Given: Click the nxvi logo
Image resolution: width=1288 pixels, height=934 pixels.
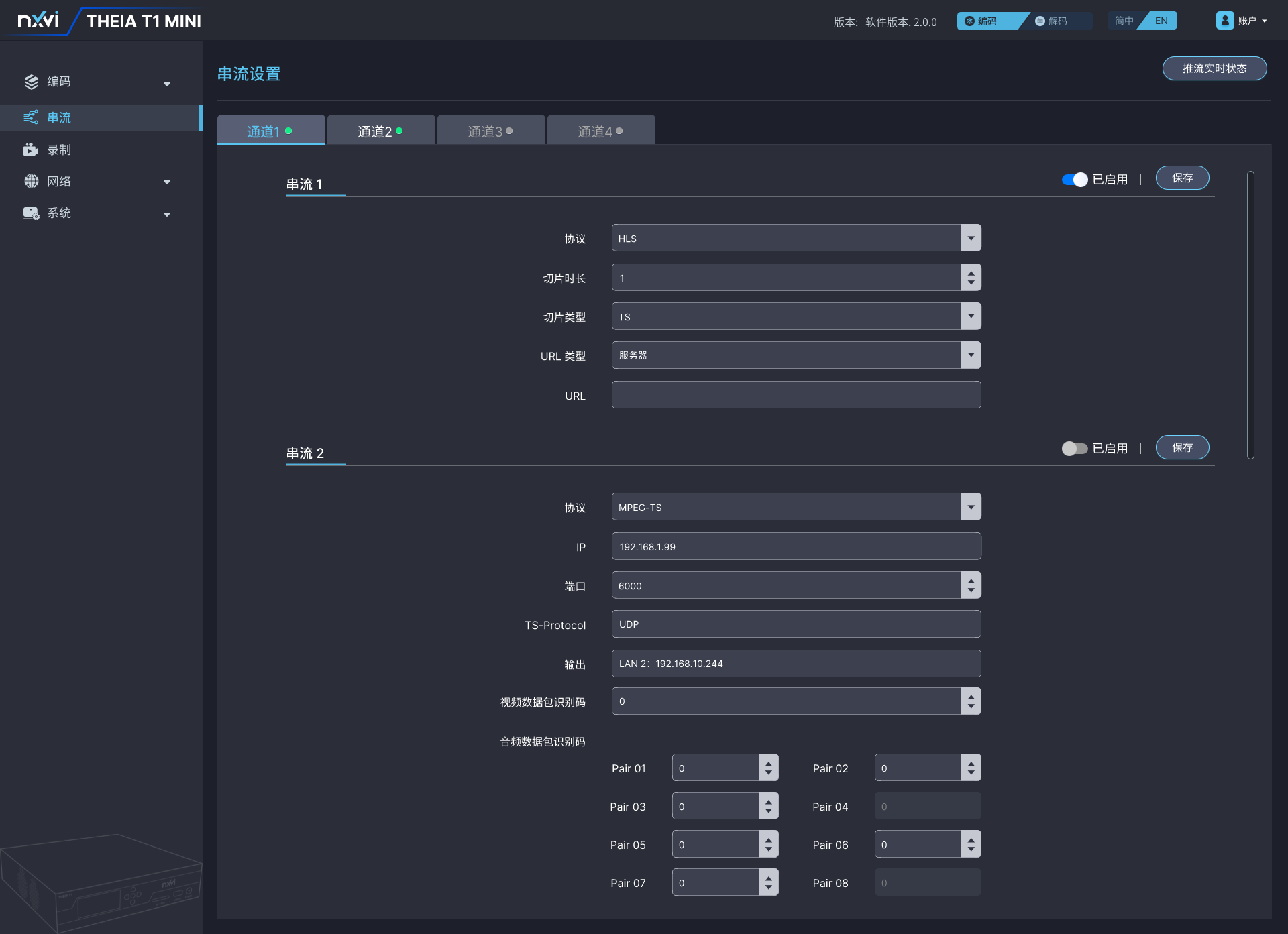Looking at the screenshot, I should click(x=38, y=21).
